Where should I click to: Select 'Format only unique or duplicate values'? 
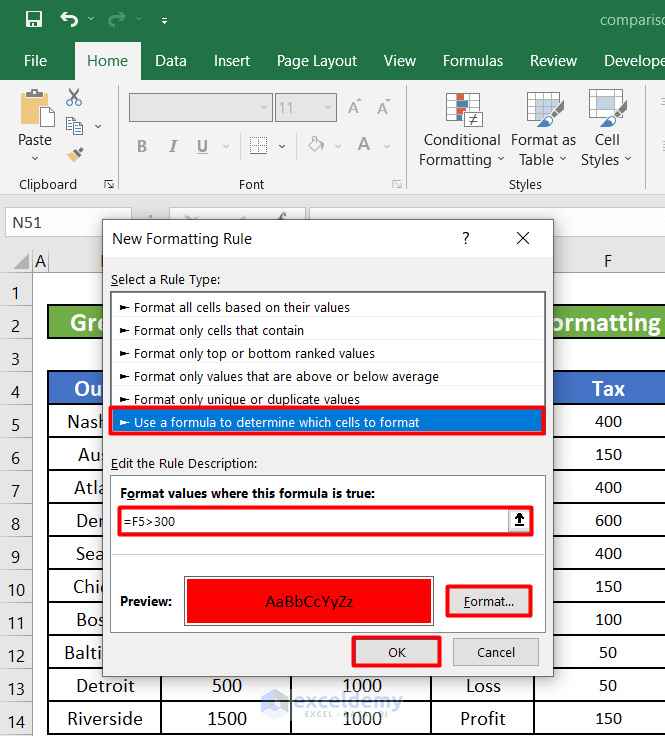coord(328,399)
